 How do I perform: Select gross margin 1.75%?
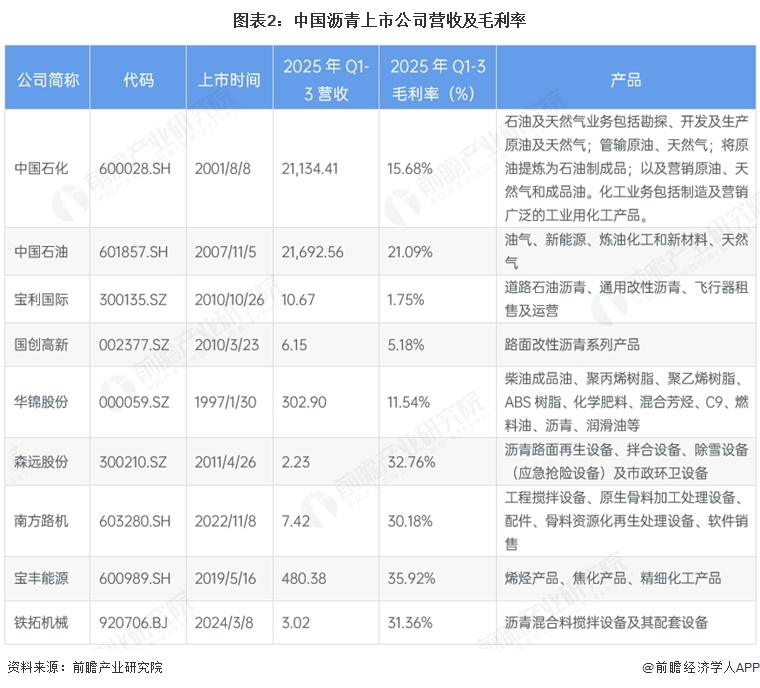pos(406,299)
